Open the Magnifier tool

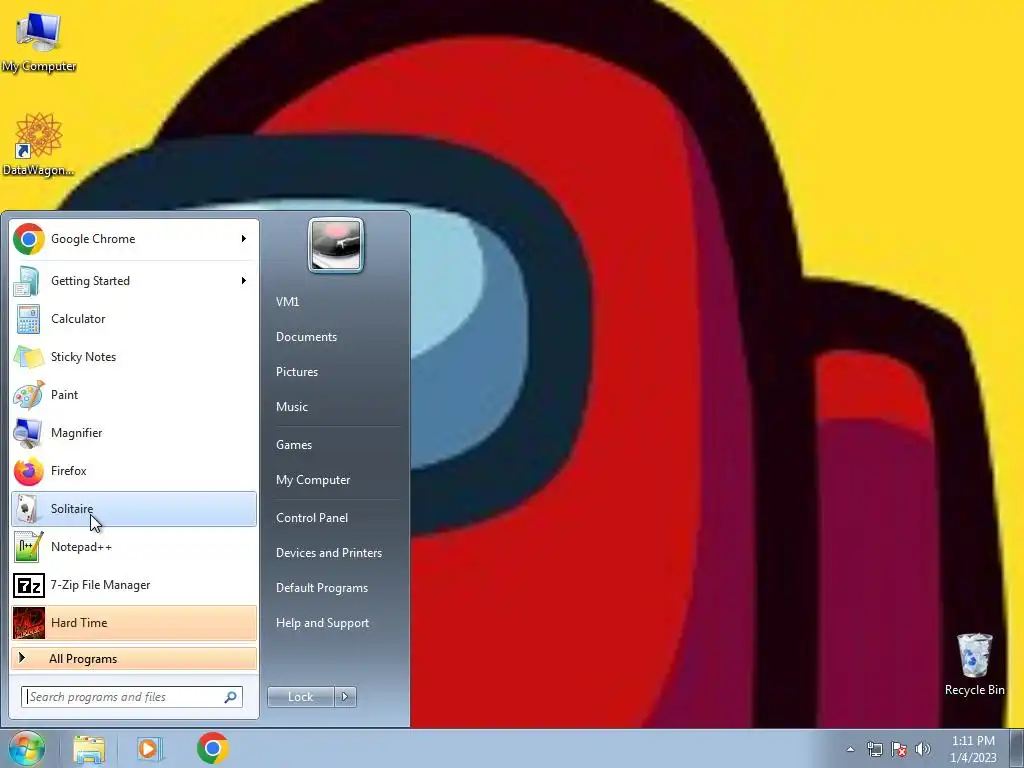[x=134, y=432]
